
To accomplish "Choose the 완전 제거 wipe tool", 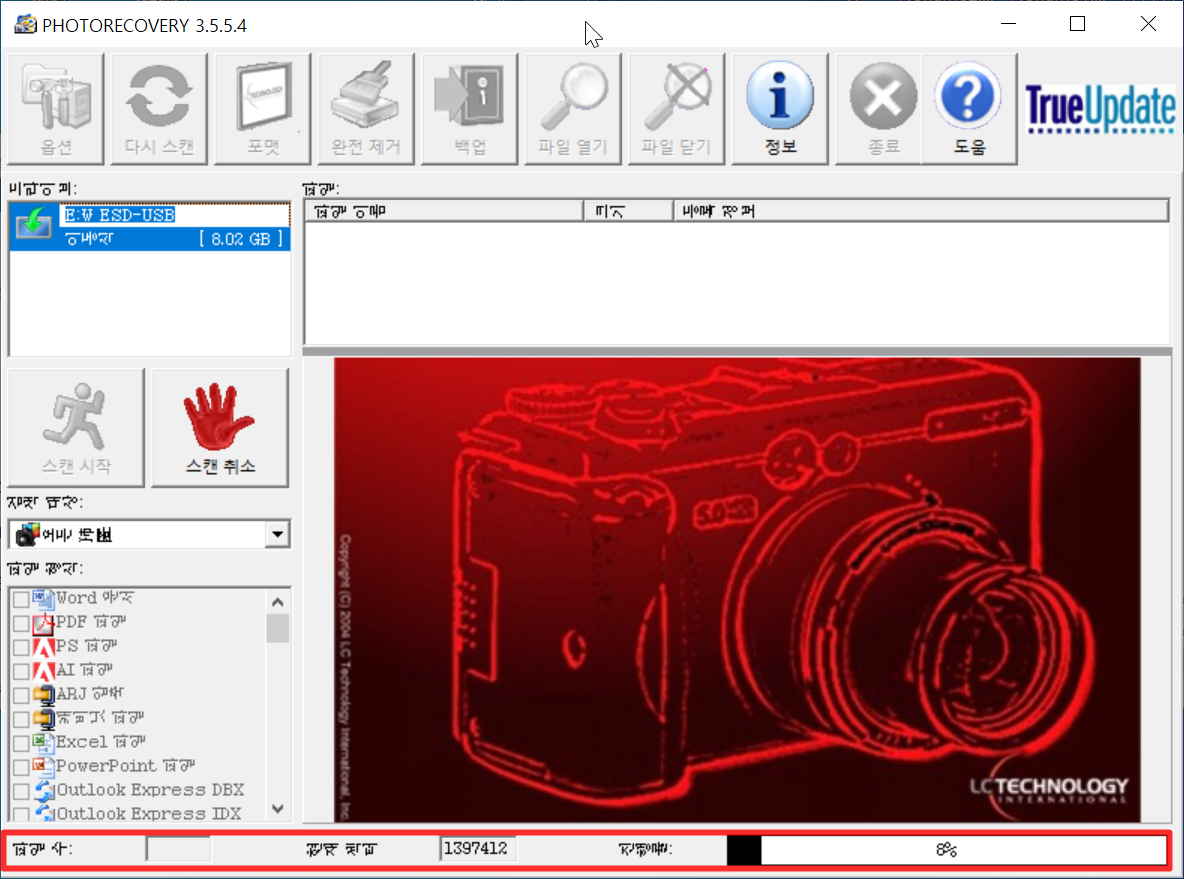I will 366,108.
